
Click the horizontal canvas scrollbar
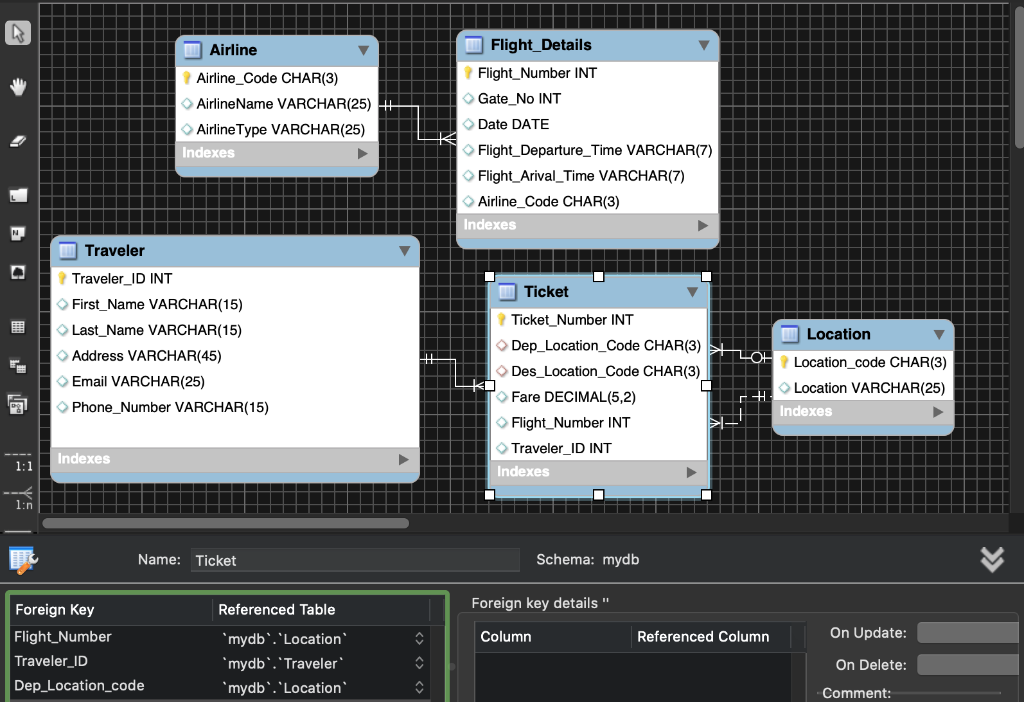[x=225, y=523]
